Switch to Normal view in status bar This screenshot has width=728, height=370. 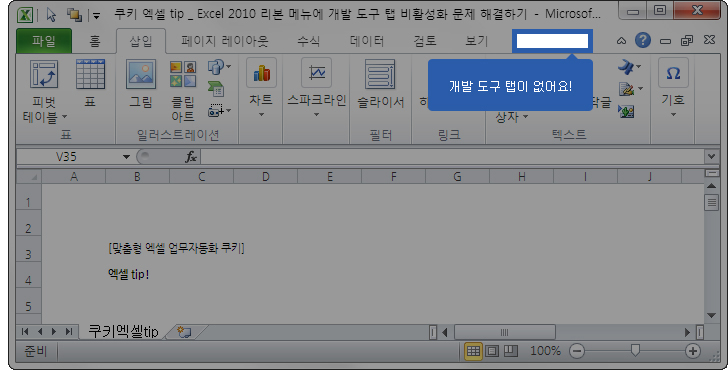(473, 351)
